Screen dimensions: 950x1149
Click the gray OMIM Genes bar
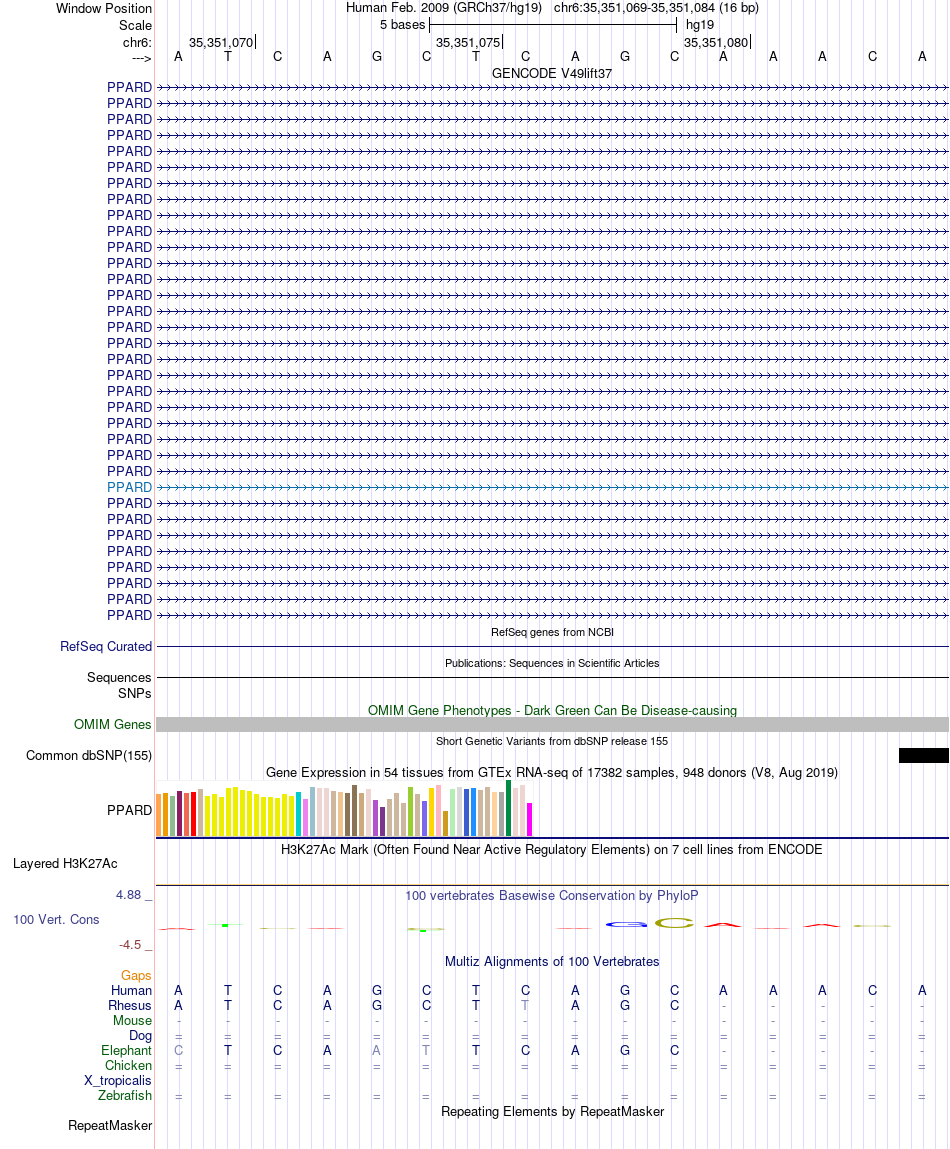pos(552,724)
